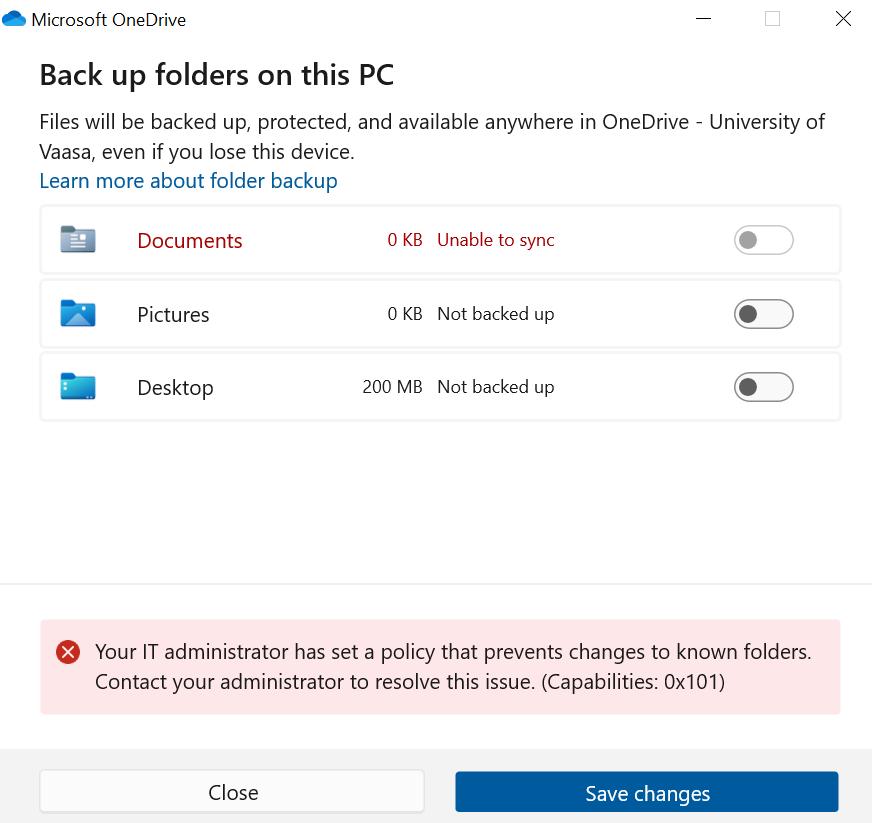Select the Desktop folder label

175,388
